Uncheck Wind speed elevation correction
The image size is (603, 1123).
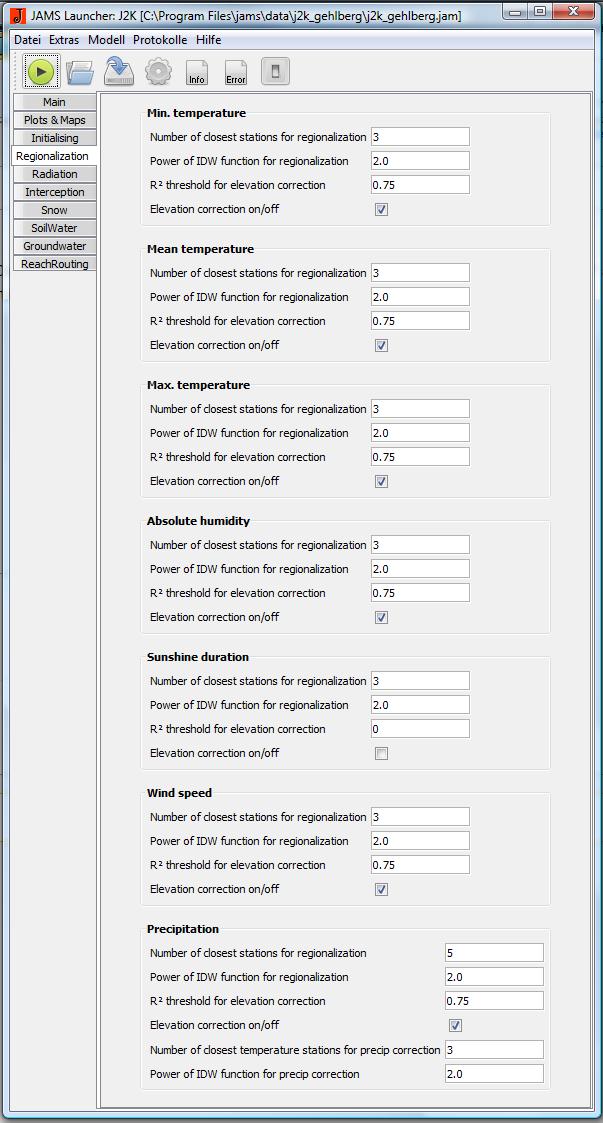381,890
